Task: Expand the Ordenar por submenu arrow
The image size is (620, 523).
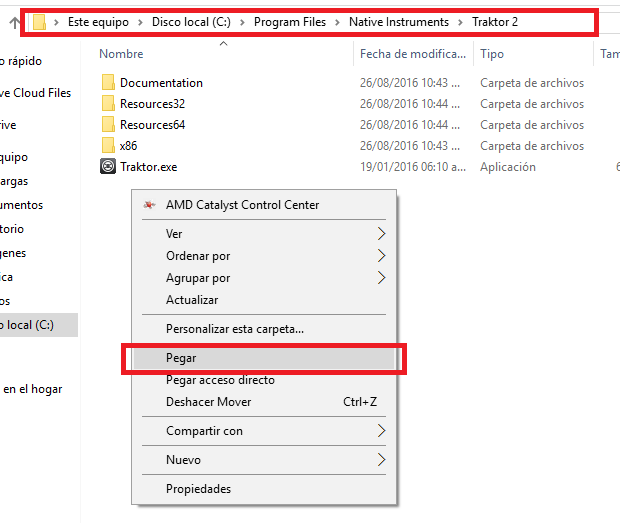Action: tap(381, 256)
